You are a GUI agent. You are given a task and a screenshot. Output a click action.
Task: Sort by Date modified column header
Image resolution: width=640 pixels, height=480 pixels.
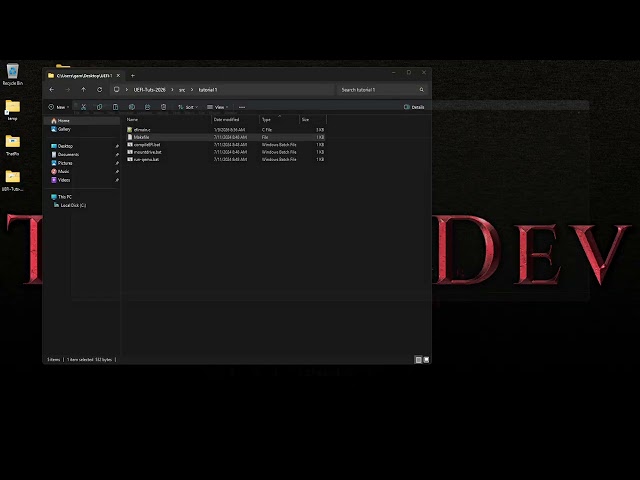coord(236,120)
